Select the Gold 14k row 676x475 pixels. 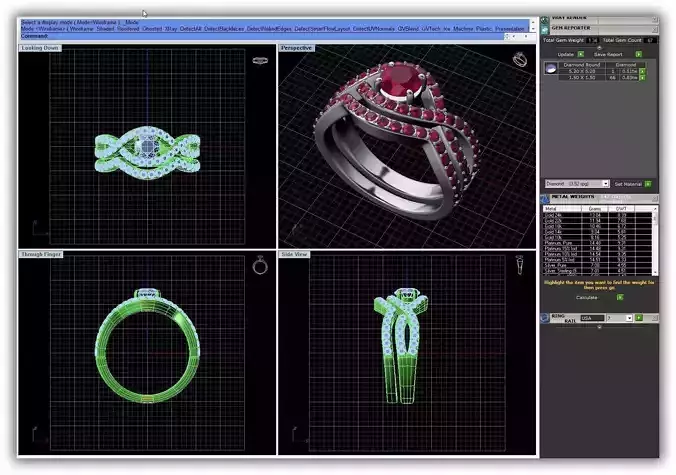(598, 231)
